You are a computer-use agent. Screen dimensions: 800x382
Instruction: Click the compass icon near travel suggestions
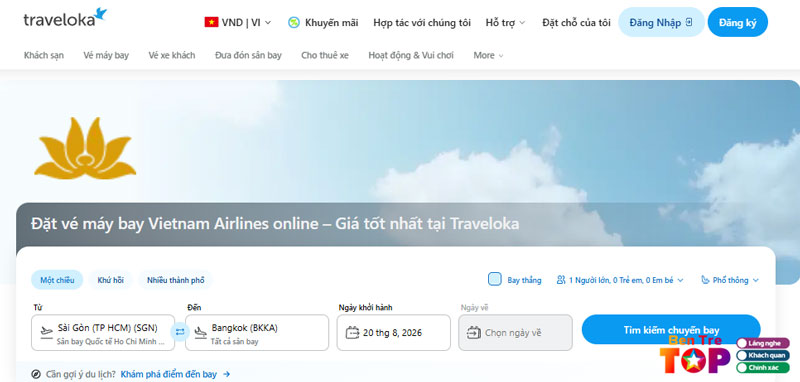tap(36, 374)
